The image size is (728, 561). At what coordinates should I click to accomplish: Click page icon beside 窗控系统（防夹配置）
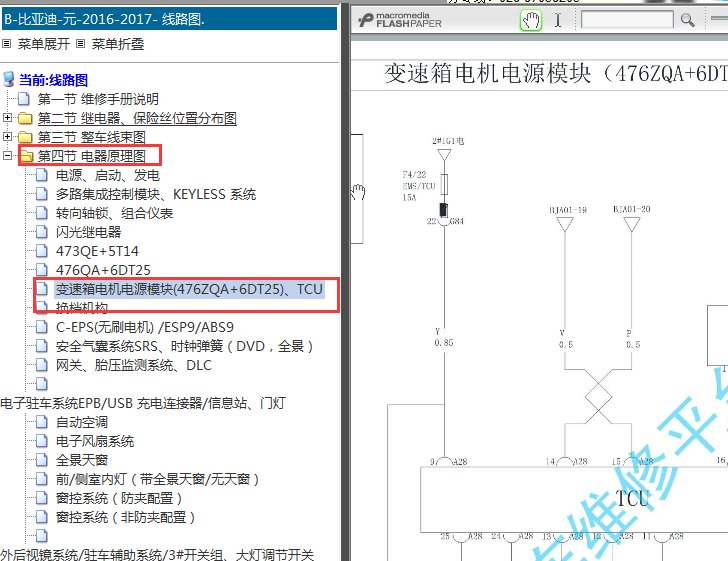(42, 498)
